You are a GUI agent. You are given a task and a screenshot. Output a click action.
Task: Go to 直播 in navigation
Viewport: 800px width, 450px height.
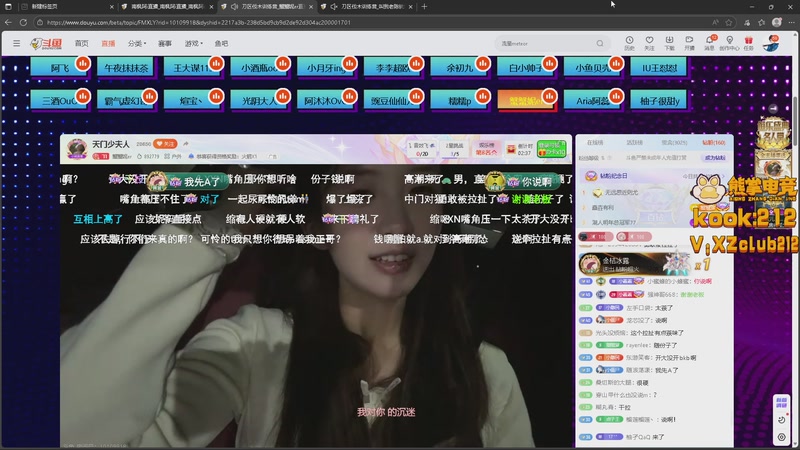(108, 43)
